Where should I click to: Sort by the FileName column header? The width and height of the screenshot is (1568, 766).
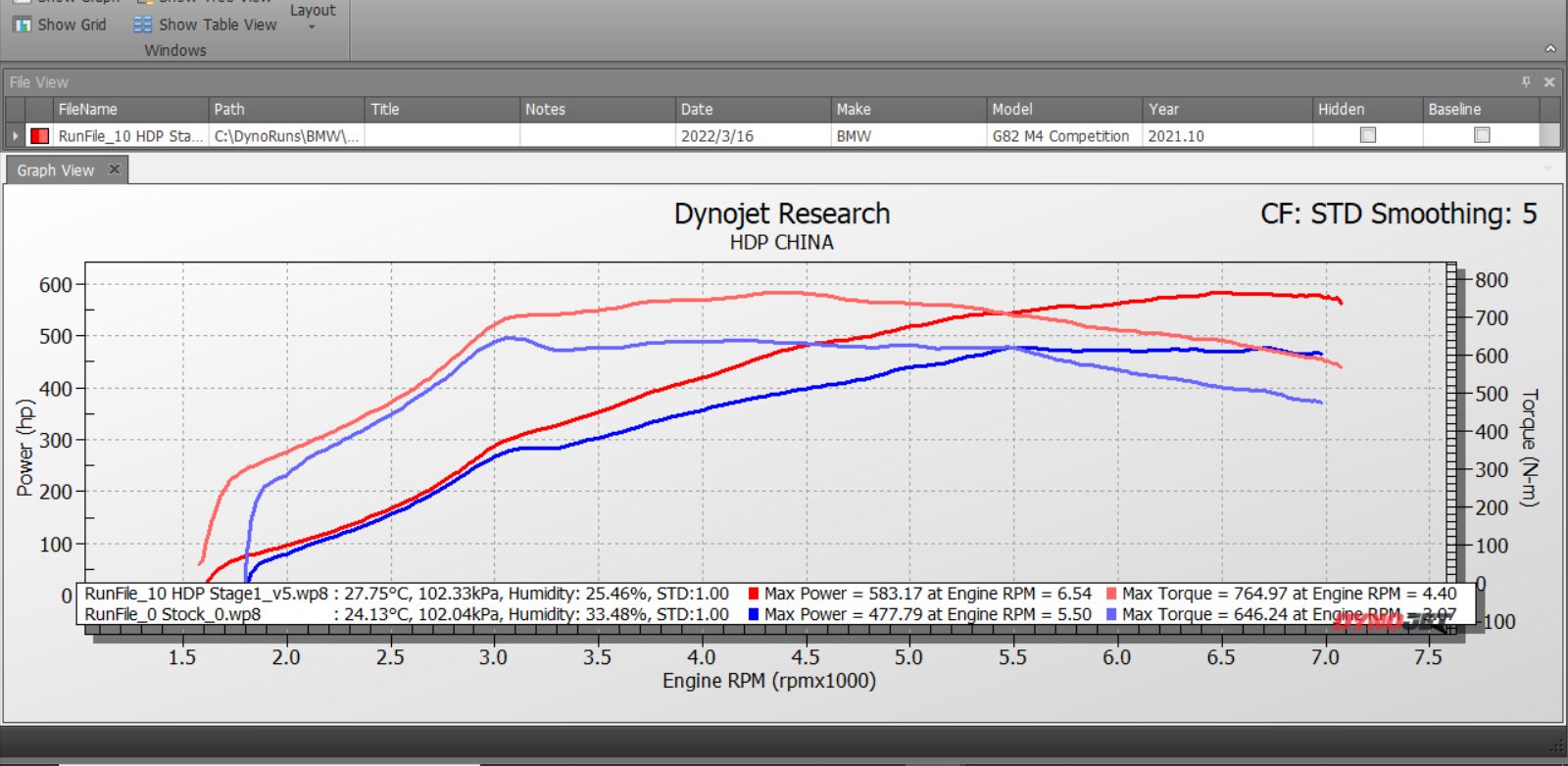point(130,110)
